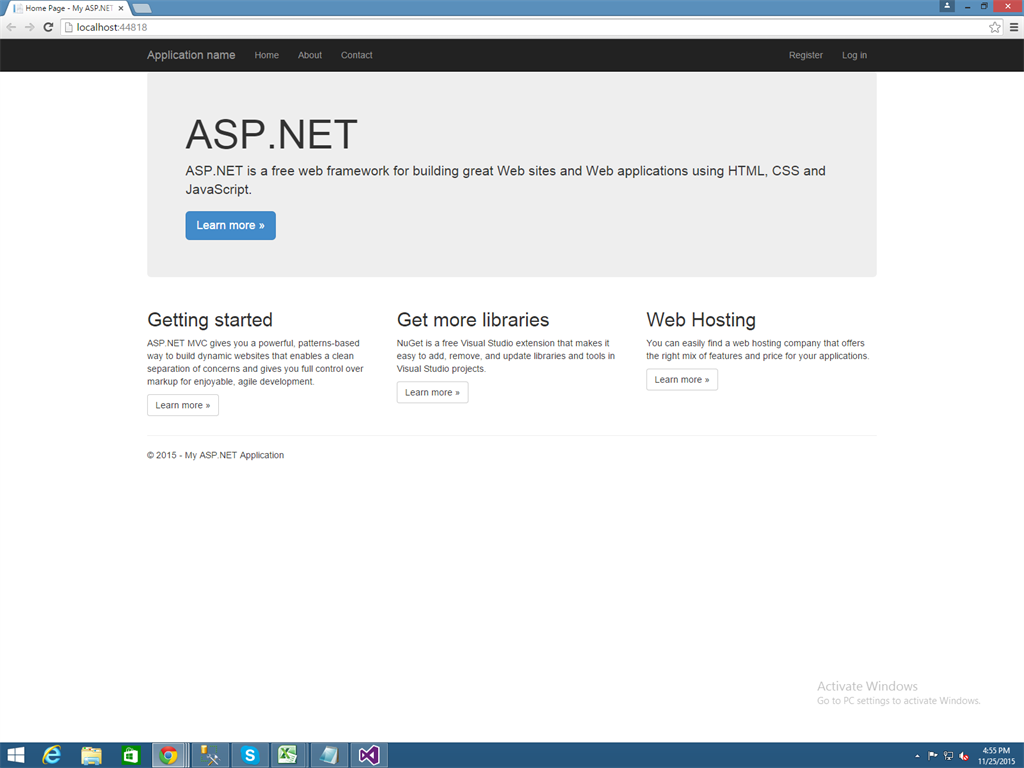Click the ASP.NET jumbotron heading
Screen dimensions: 1024x768
pyautogui.click(x=271, y=134)
